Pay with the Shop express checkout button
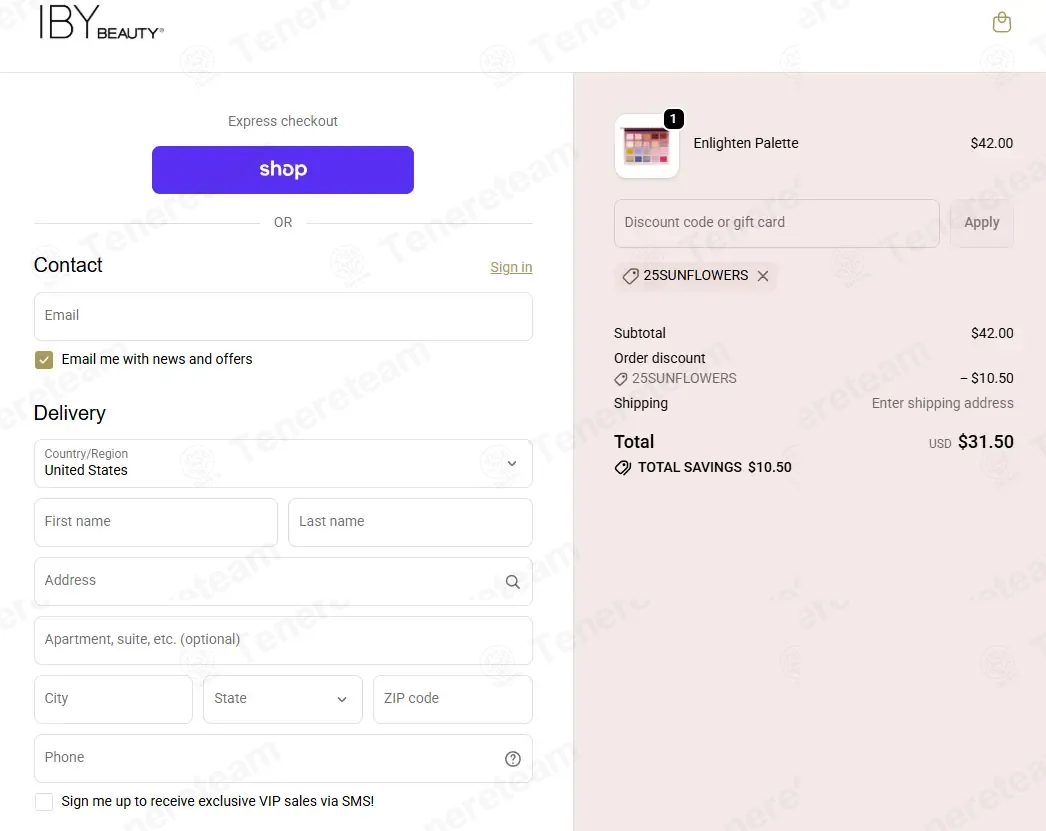Viewport: 1046px width, 831px height. [283, 170]
